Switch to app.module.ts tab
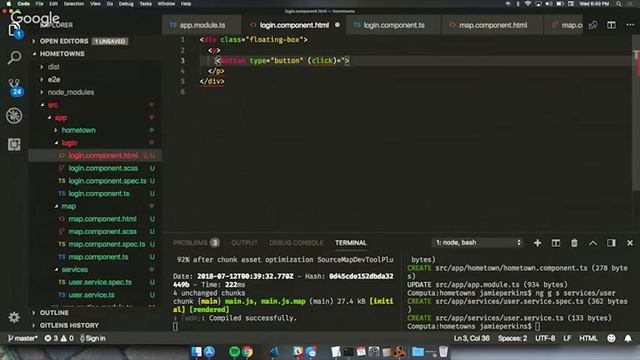The image size is (640, 360). tap(202, 25)
